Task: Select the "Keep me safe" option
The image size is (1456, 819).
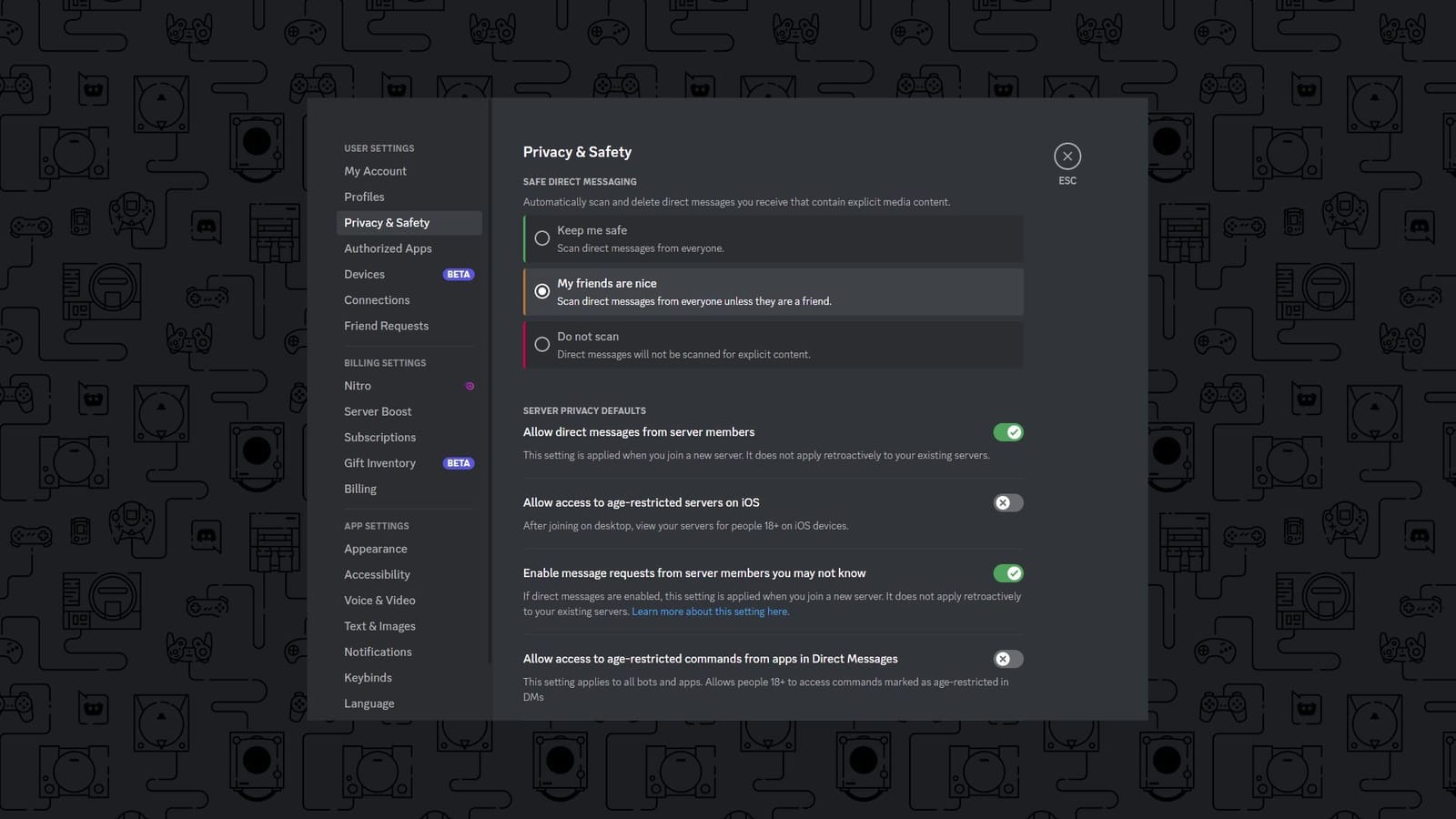Action: click(x=542, y=238)
